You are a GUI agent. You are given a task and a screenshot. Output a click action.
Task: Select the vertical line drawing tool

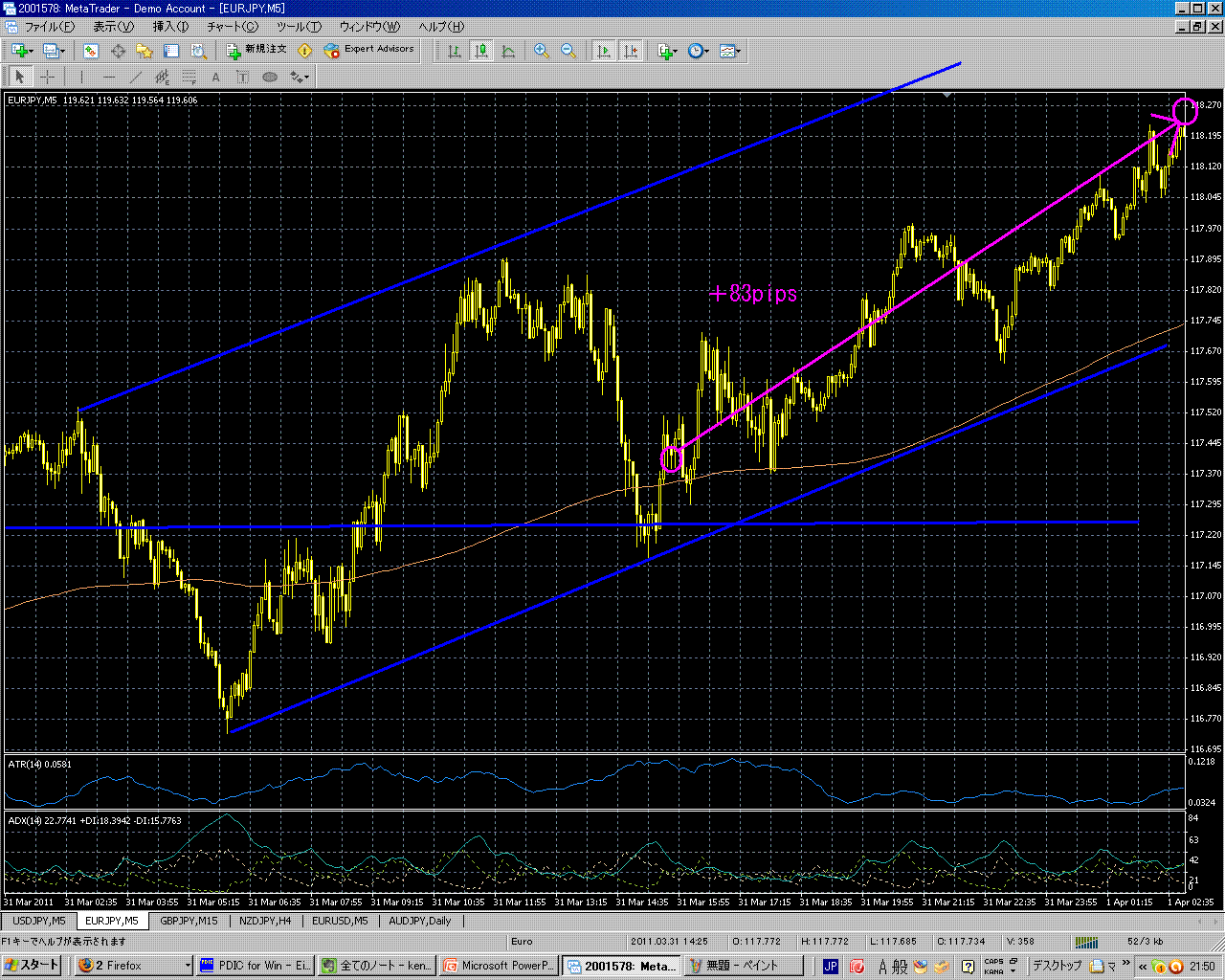click(x=81, y=78)
